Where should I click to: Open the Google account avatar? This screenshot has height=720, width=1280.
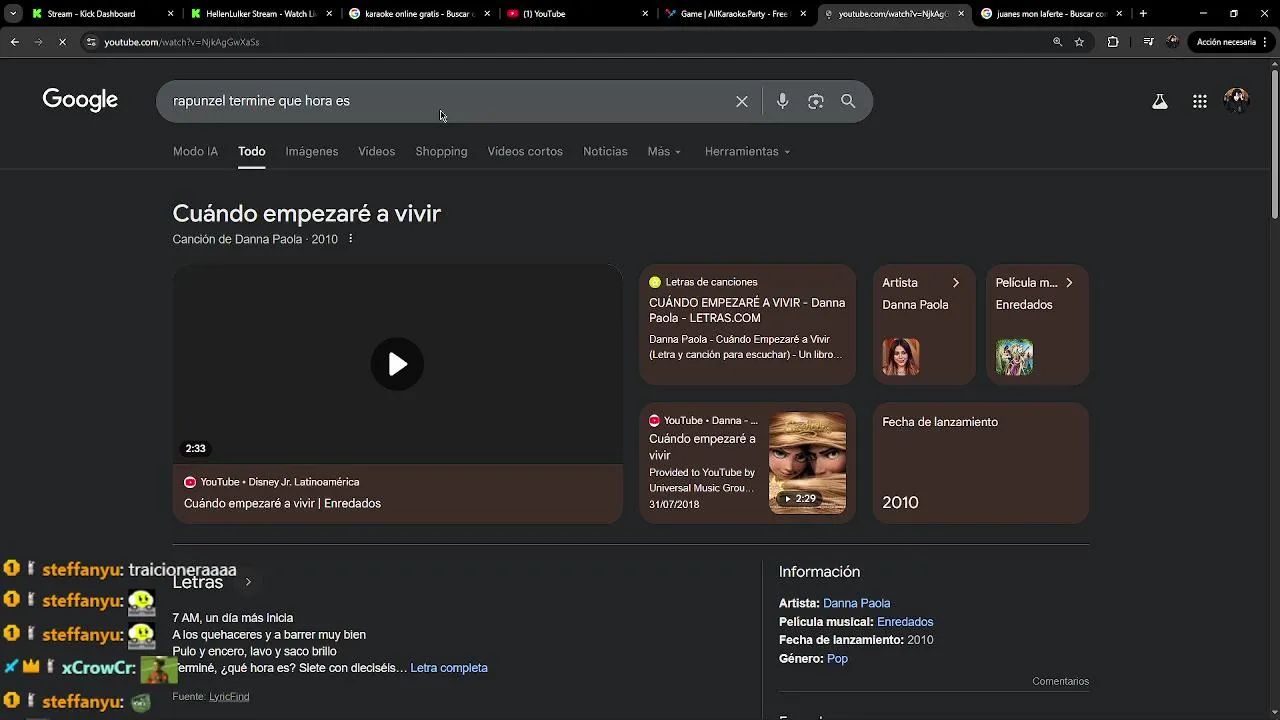point(1237,101)
